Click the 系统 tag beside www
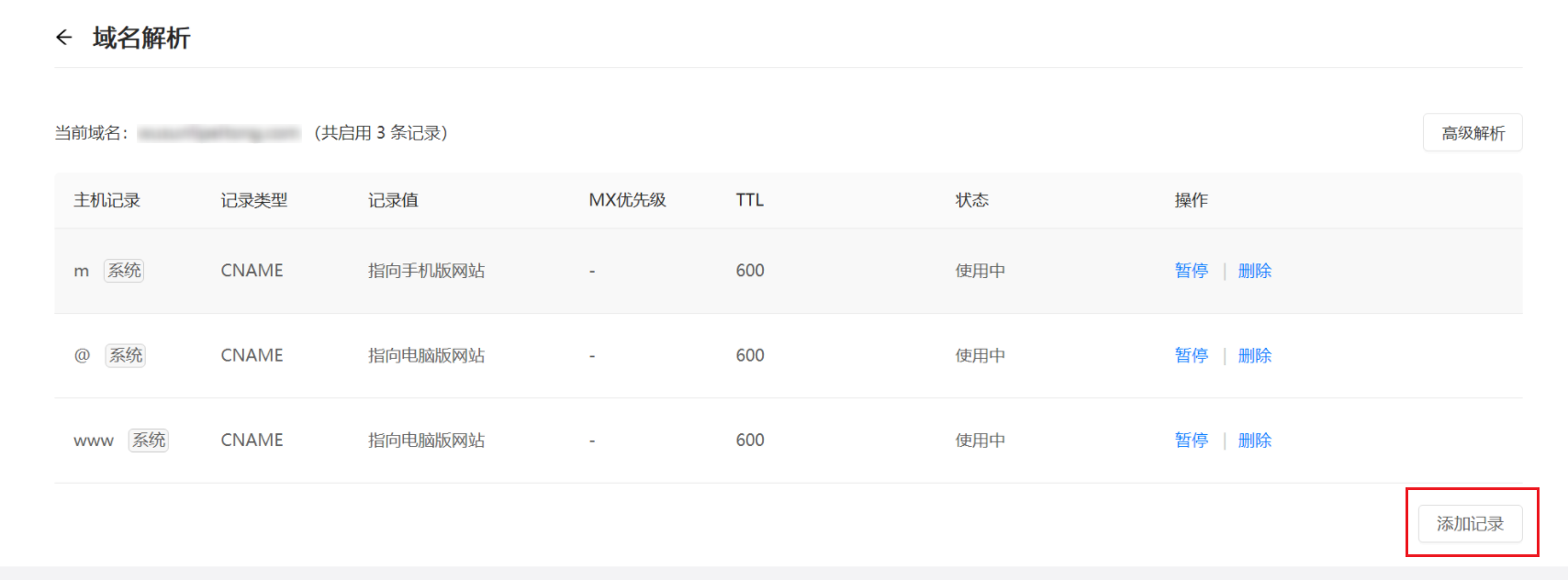Viewport: 1568px width, 580px height. click(x=149, y=441)
